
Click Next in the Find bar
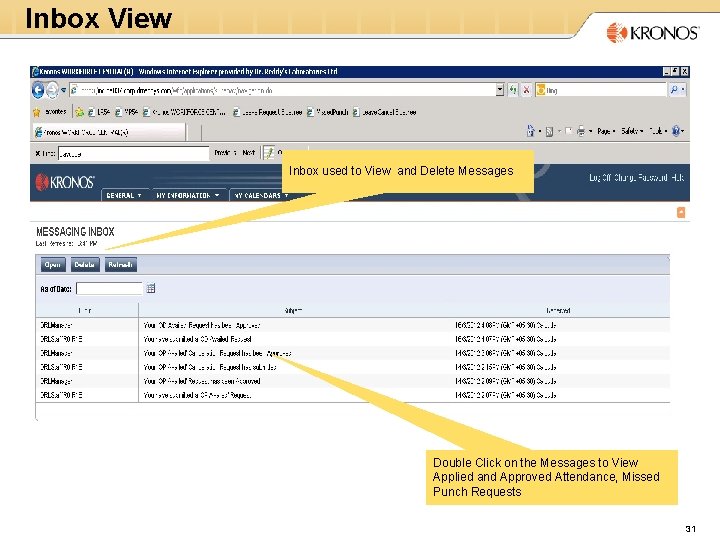pyautogui.click(x=248, y=152)
